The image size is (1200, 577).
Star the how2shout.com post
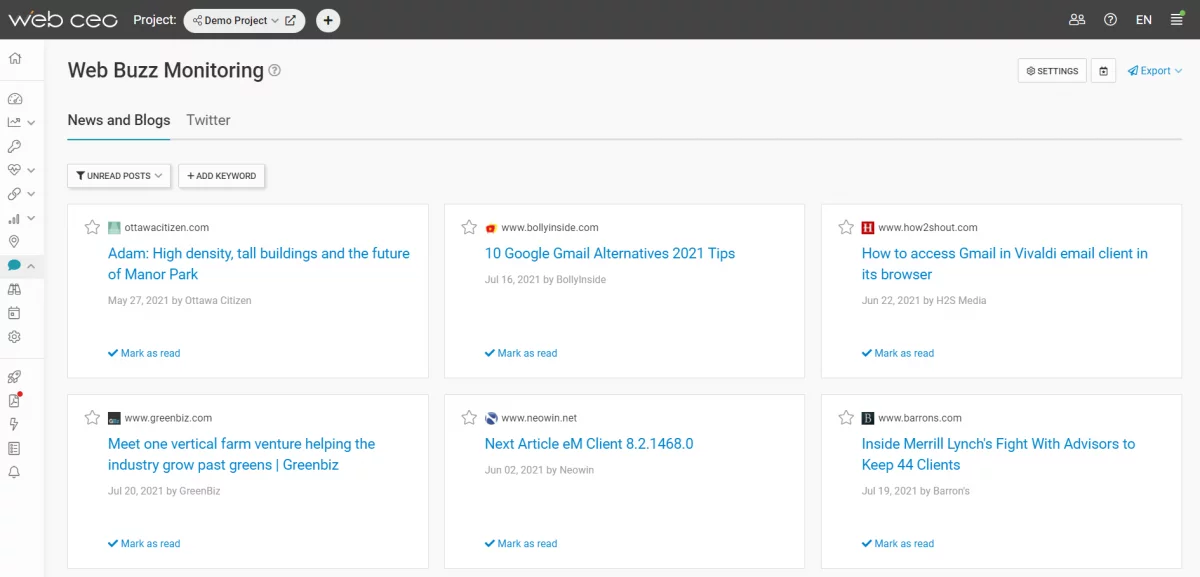846,227
